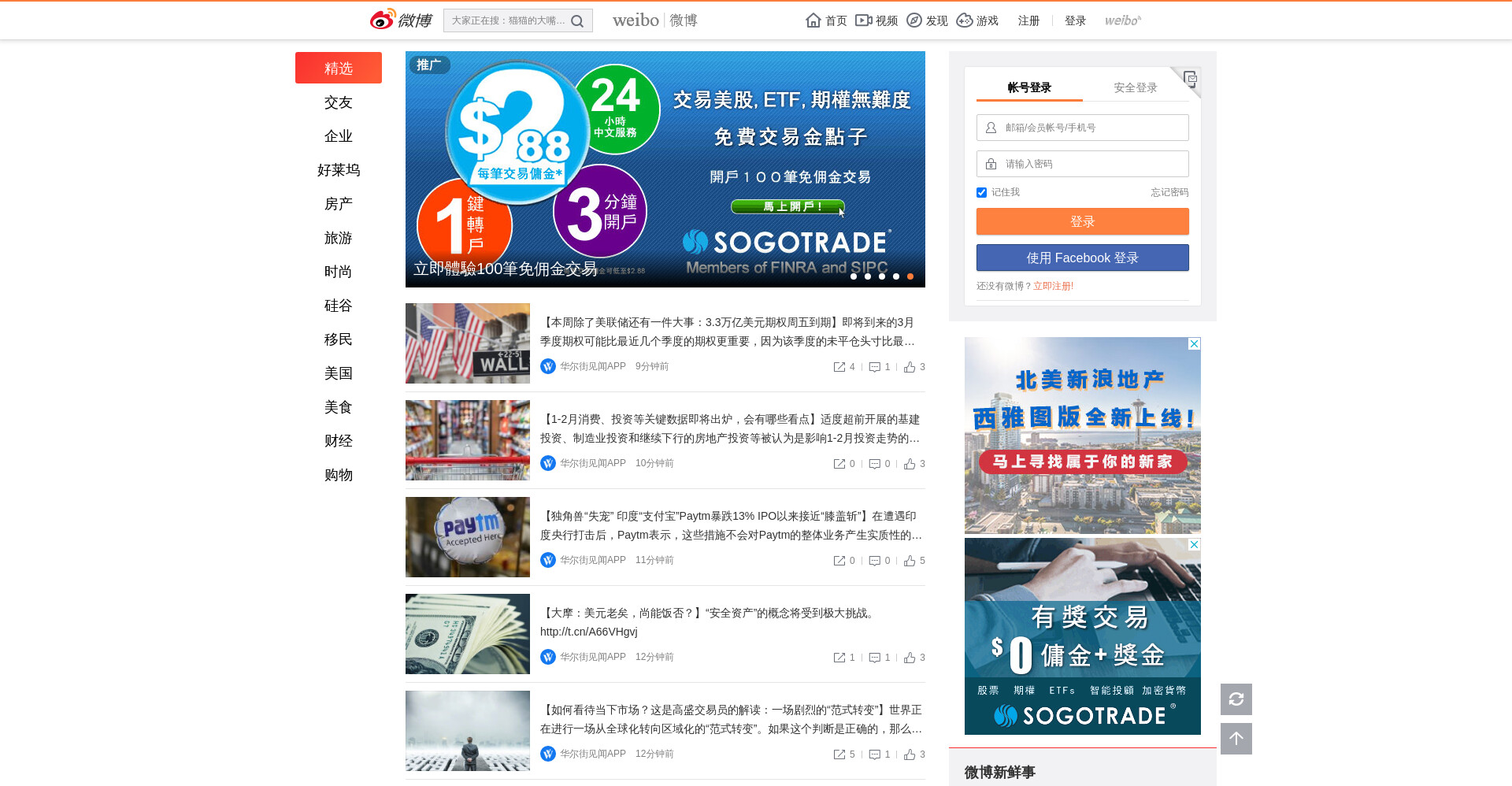Click comment icon on 1-2月消费 post
The width and height of the screenshot is (1512, 786).
874,464
